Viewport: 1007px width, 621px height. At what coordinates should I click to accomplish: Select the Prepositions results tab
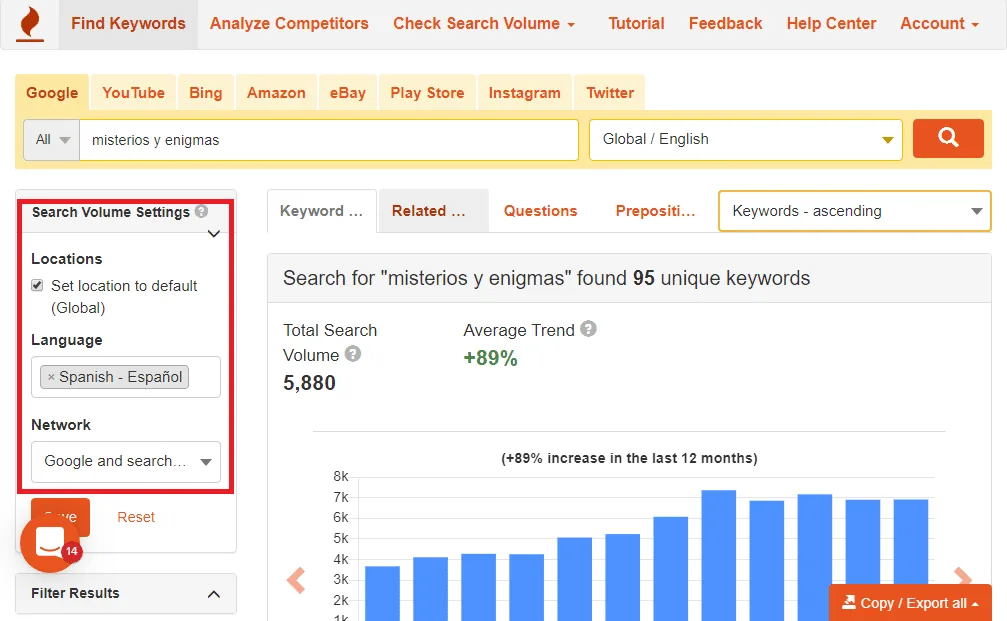(x=655, y=211)
